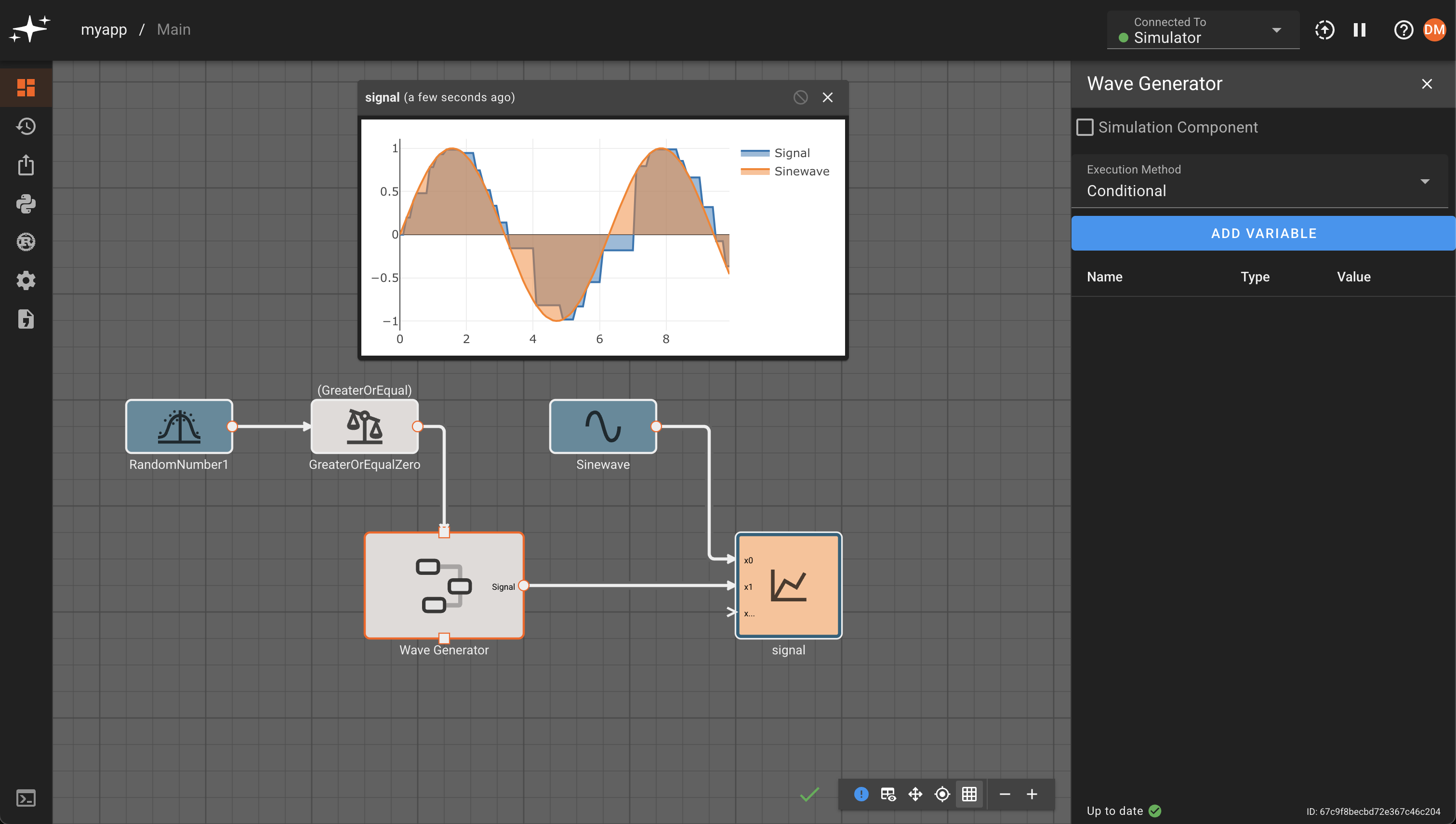Open the Execution Method dropdown

[1259, 181]
